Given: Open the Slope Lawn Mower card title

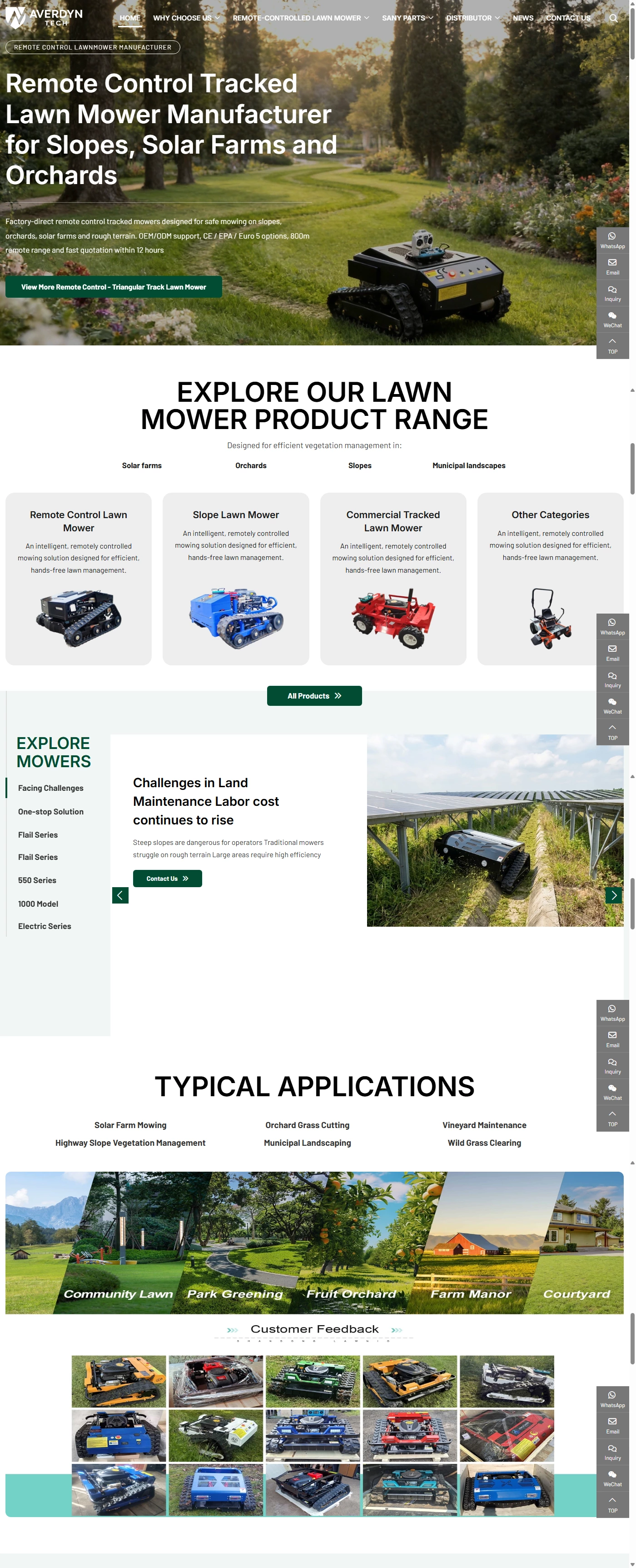Looking at the screenshot, I should (x=236, y=515).
